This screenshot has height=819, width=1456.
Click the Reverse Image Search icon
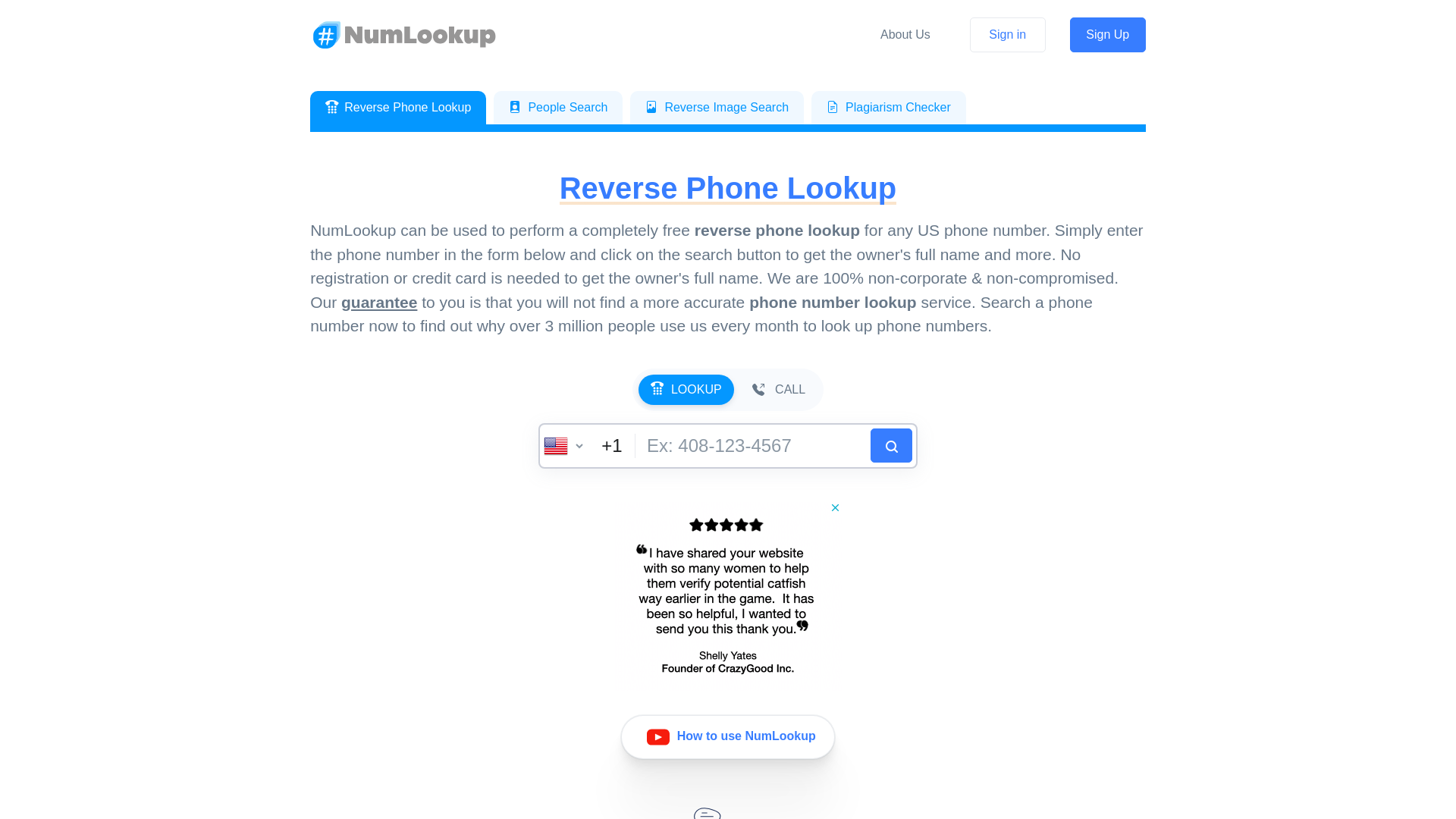click(x=651, y=107)
